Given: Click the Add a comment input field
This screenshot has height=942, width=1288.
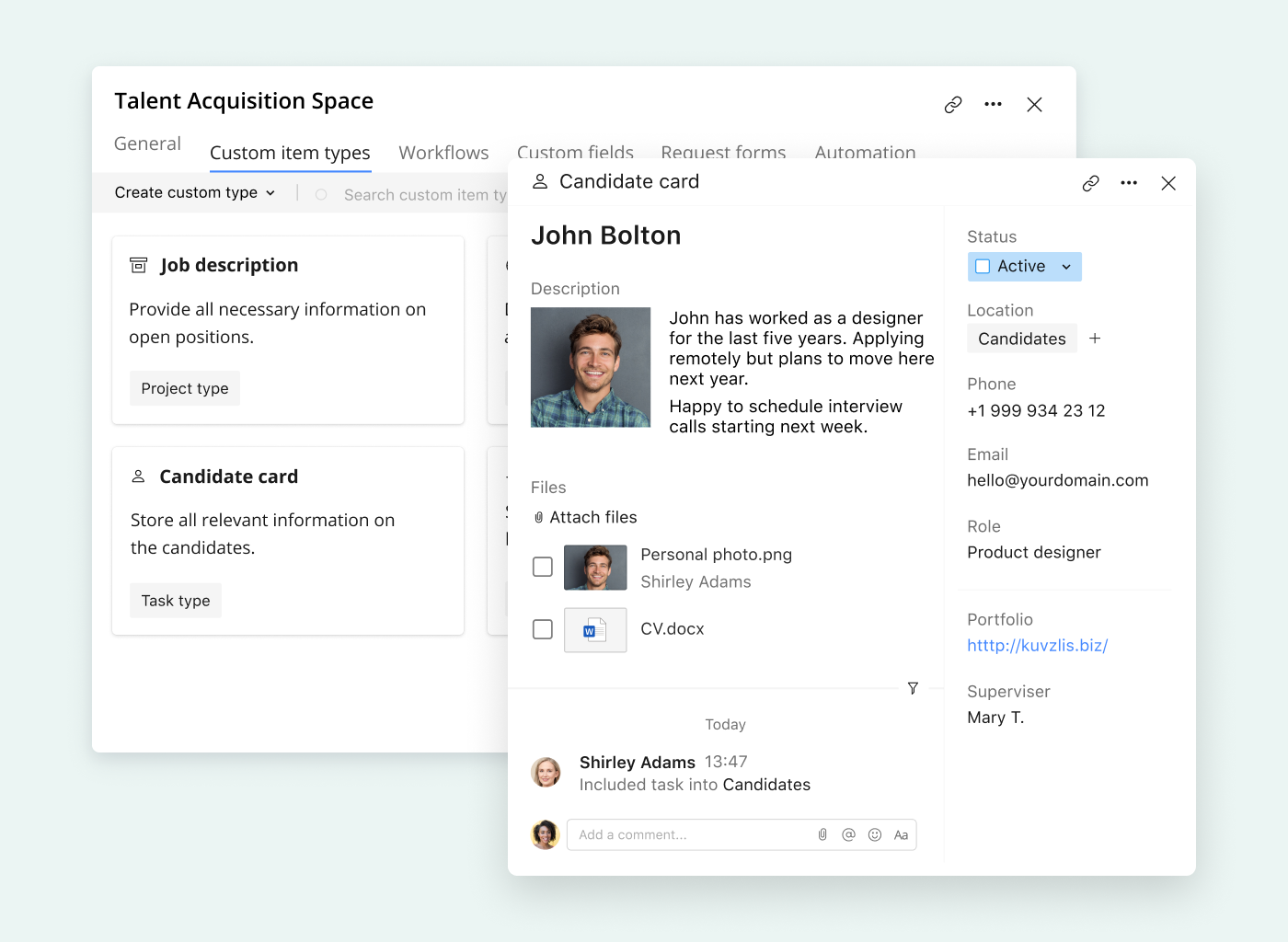Looking at the screenshot, I should [742, 834].
